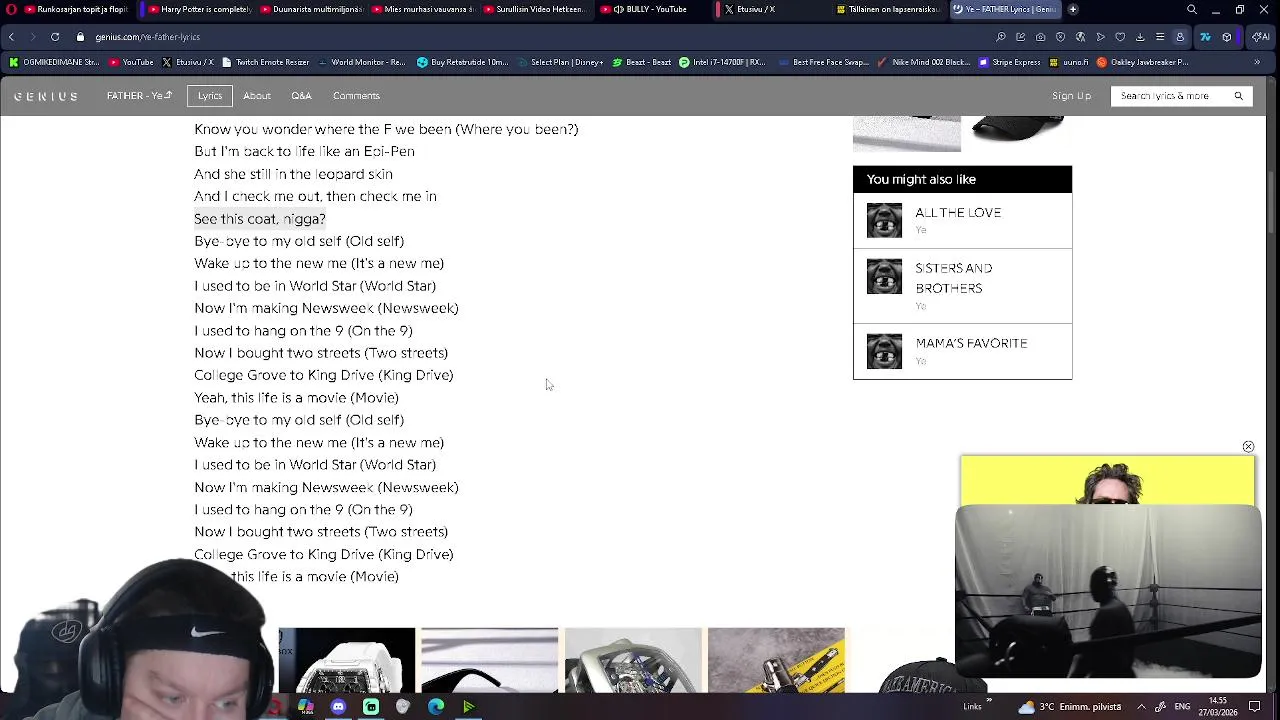Viewport: 1280px width, 720px height.
Task: Switch to the Q&A tab
Action: [x=301, y=96]
